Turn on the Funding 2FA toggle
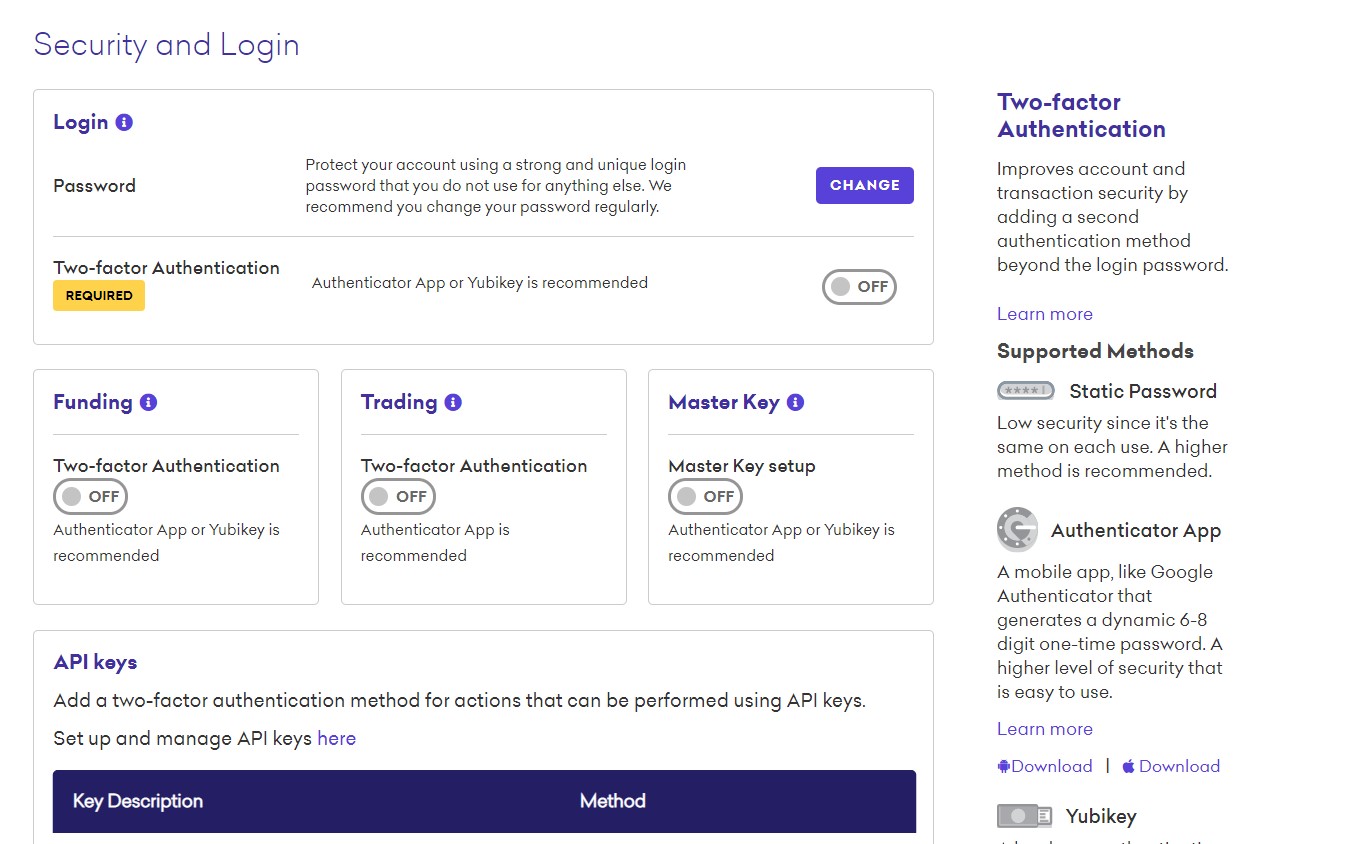Screen dimensions: 1367x844 90,496
